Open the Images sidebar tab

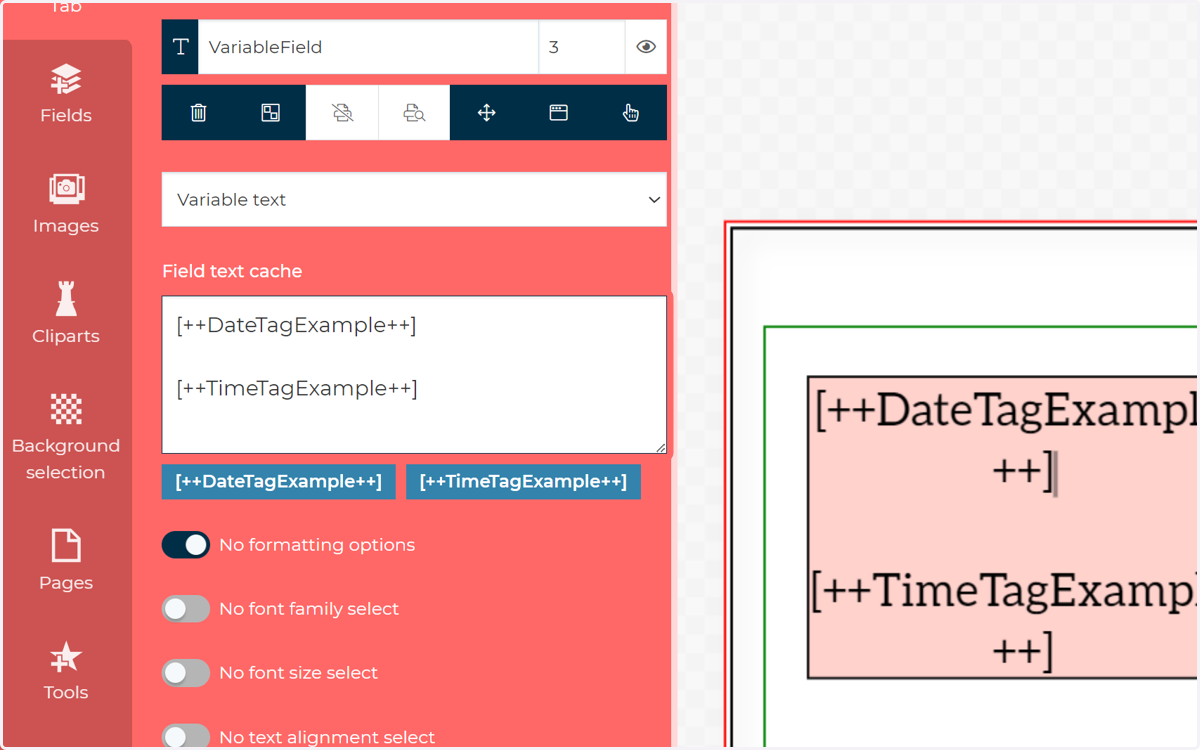click(x=66, y=204)
